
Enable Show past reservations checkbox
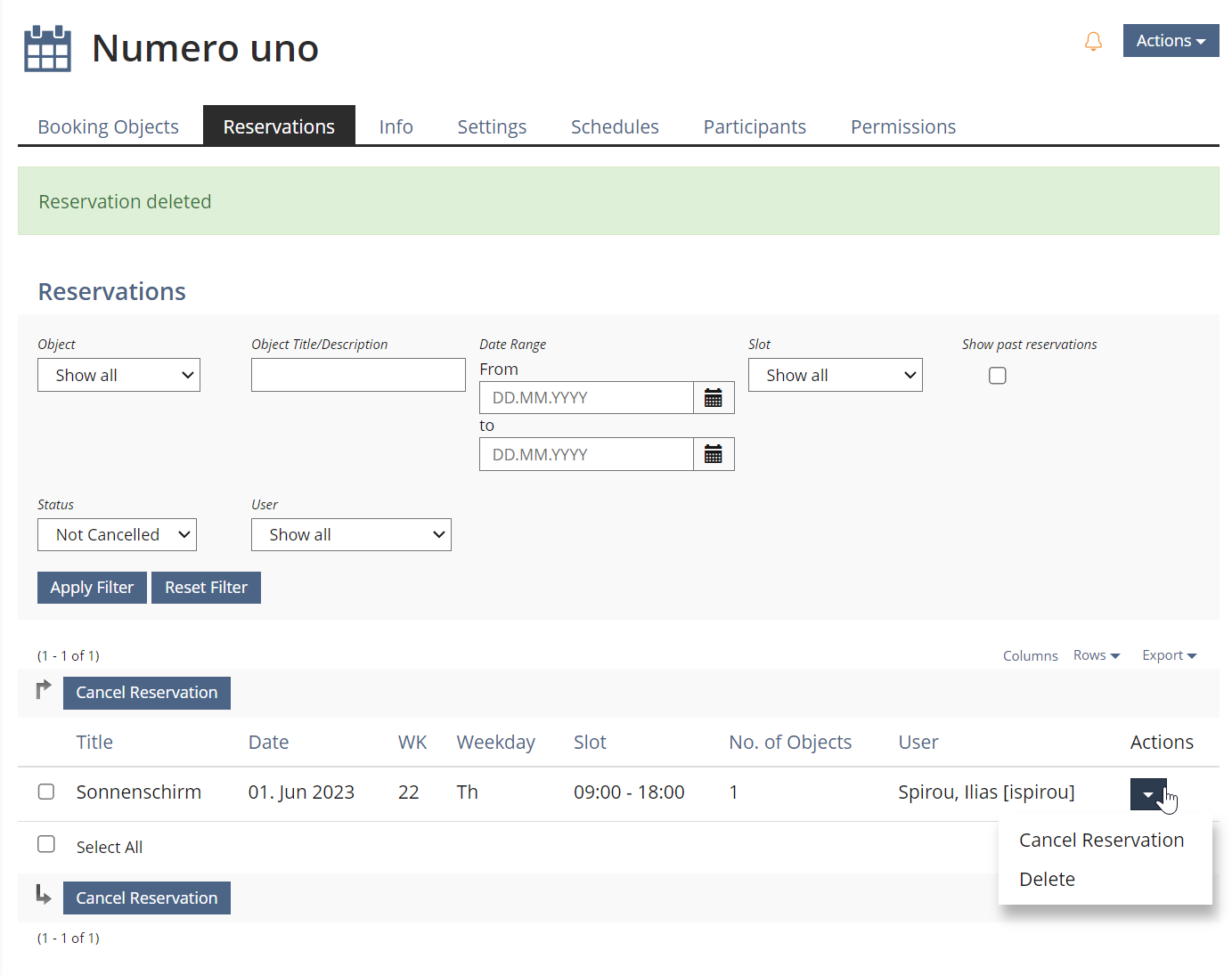[x=997, y=376]
